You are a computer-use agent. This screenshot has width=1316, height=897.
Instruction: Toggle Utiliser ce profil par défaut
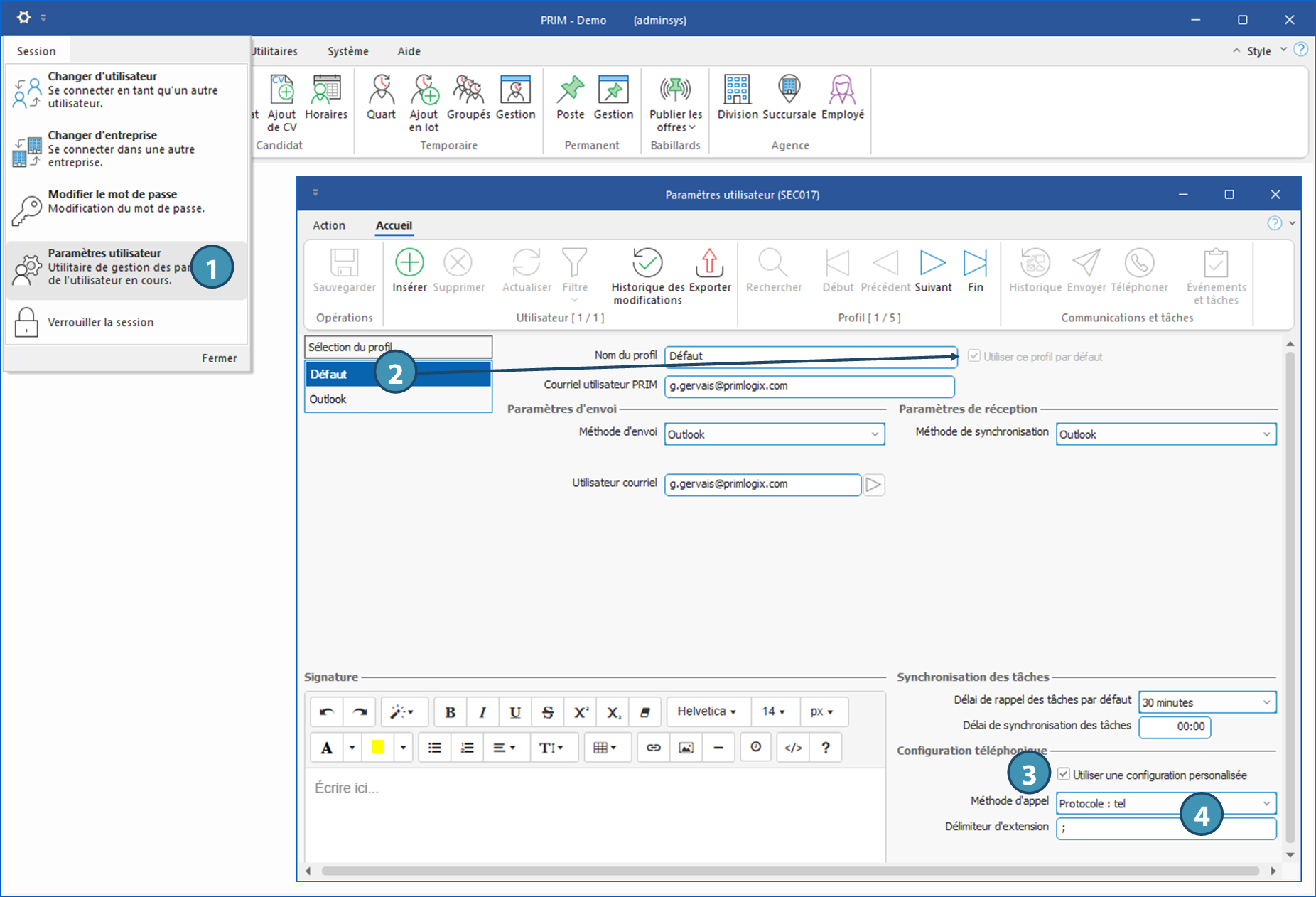tap(974, 356)
